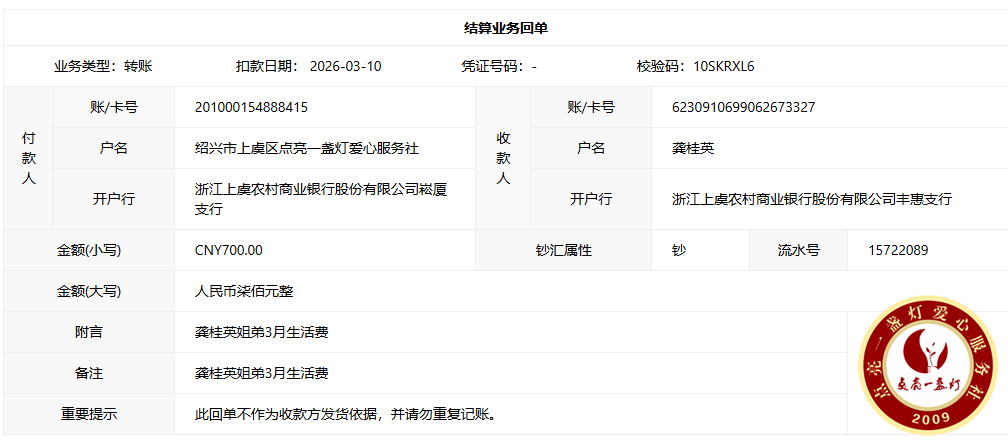This screenshot has height=447, width=1008.
Task: Click the 钞汇属性 value 钞
Action: point(679,250)
